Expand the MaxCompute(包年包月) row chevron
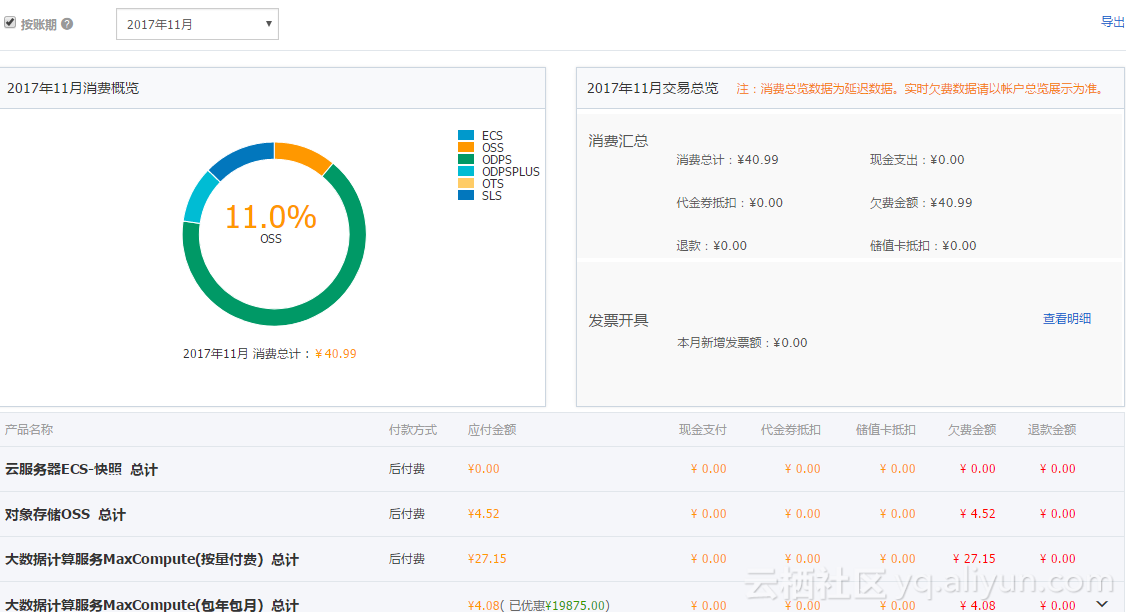 [x=1102, y=604]
